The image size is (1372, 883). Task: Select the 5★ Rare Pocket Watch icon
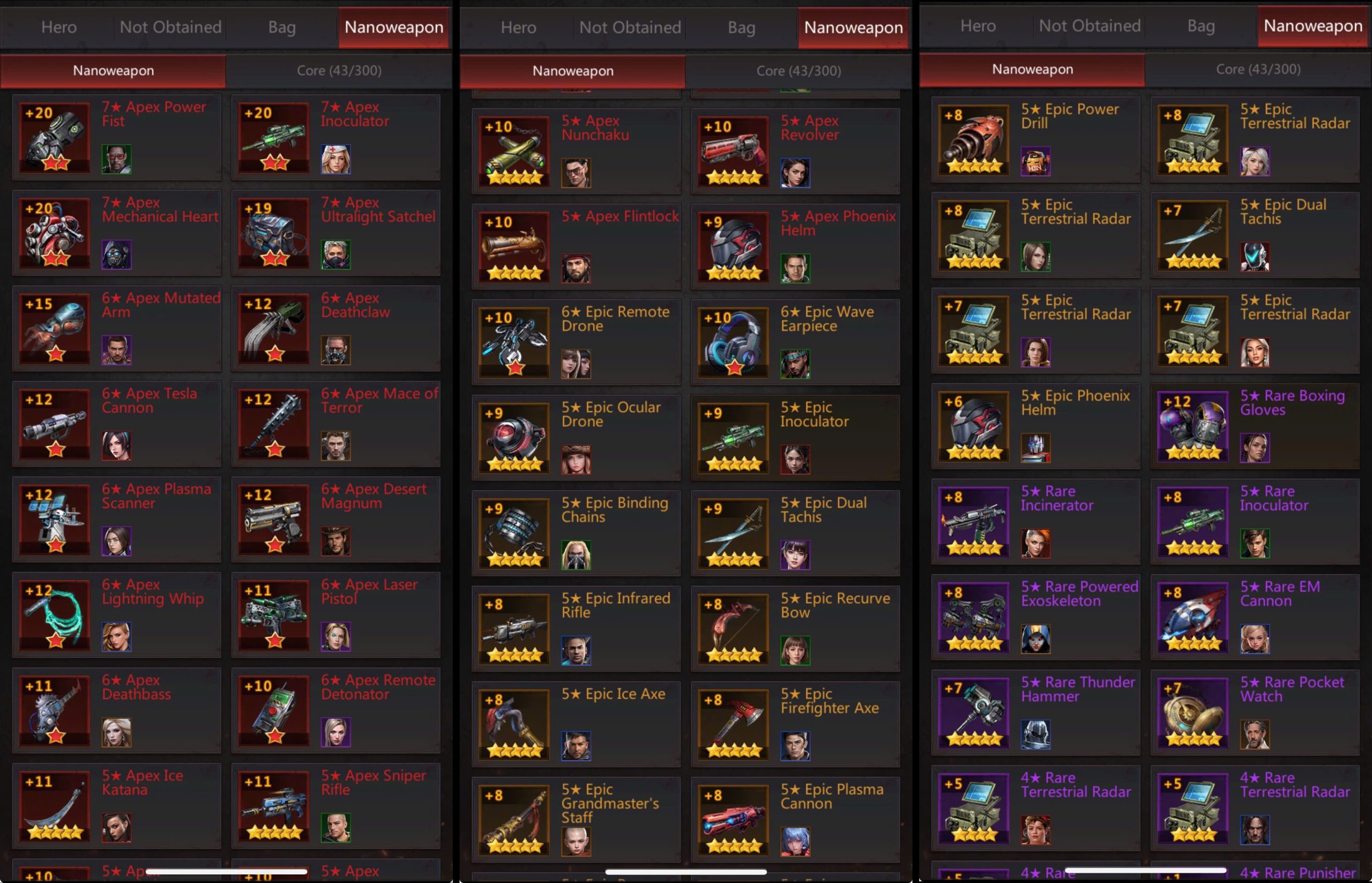[1192, 713]
